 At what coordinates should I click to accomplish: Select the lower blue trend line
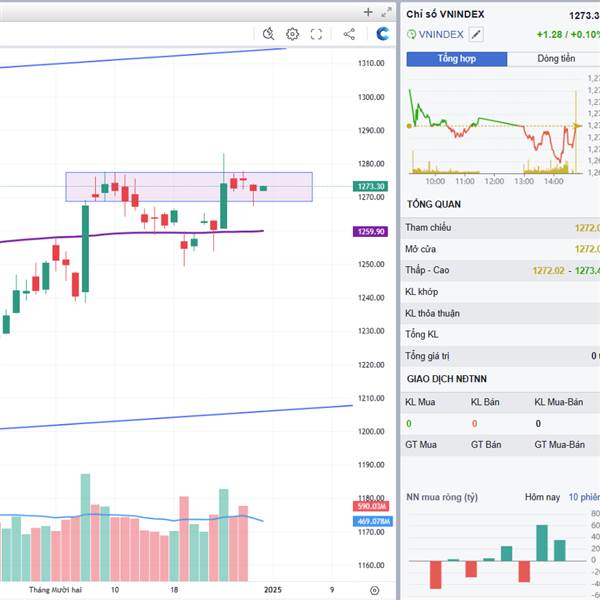(176, 417)
